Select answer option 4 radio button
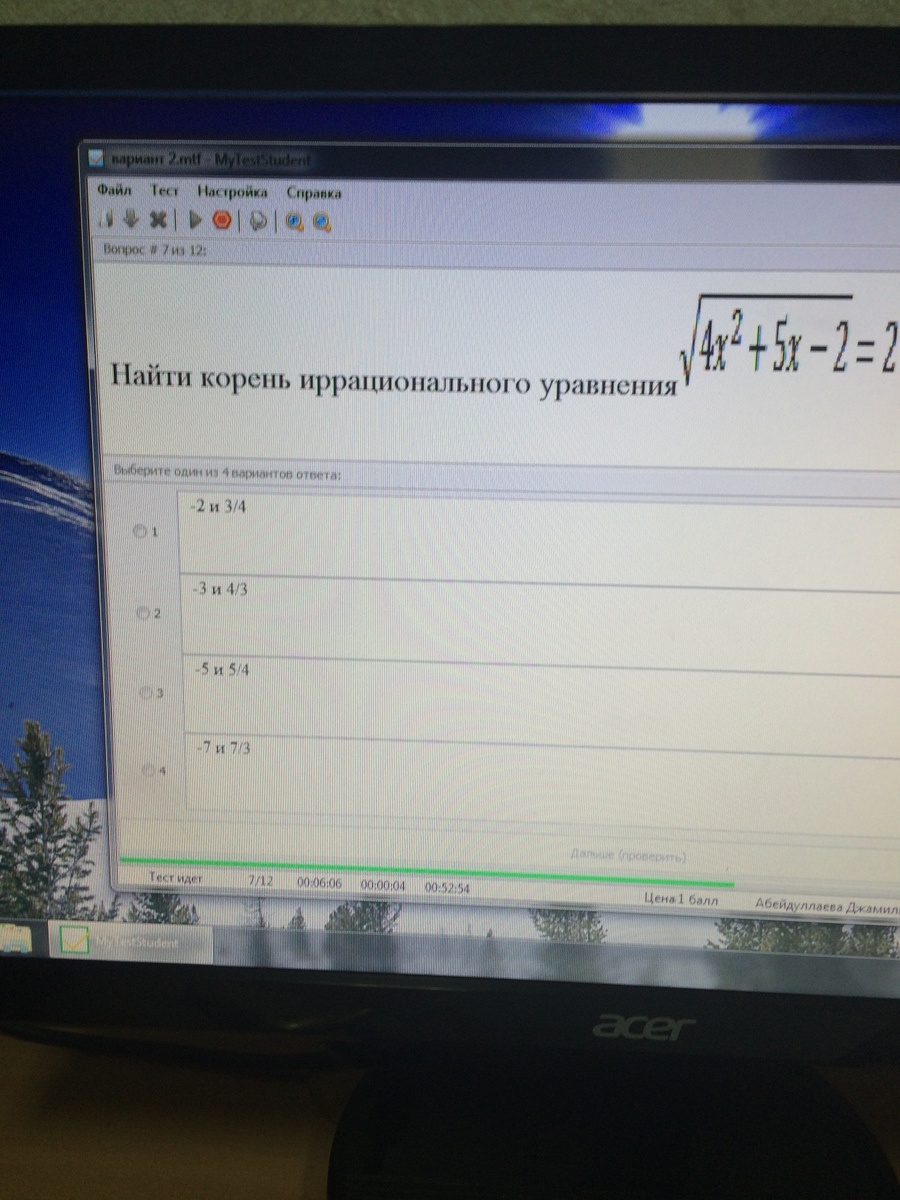900x1200 pixels. click(151, 771)
